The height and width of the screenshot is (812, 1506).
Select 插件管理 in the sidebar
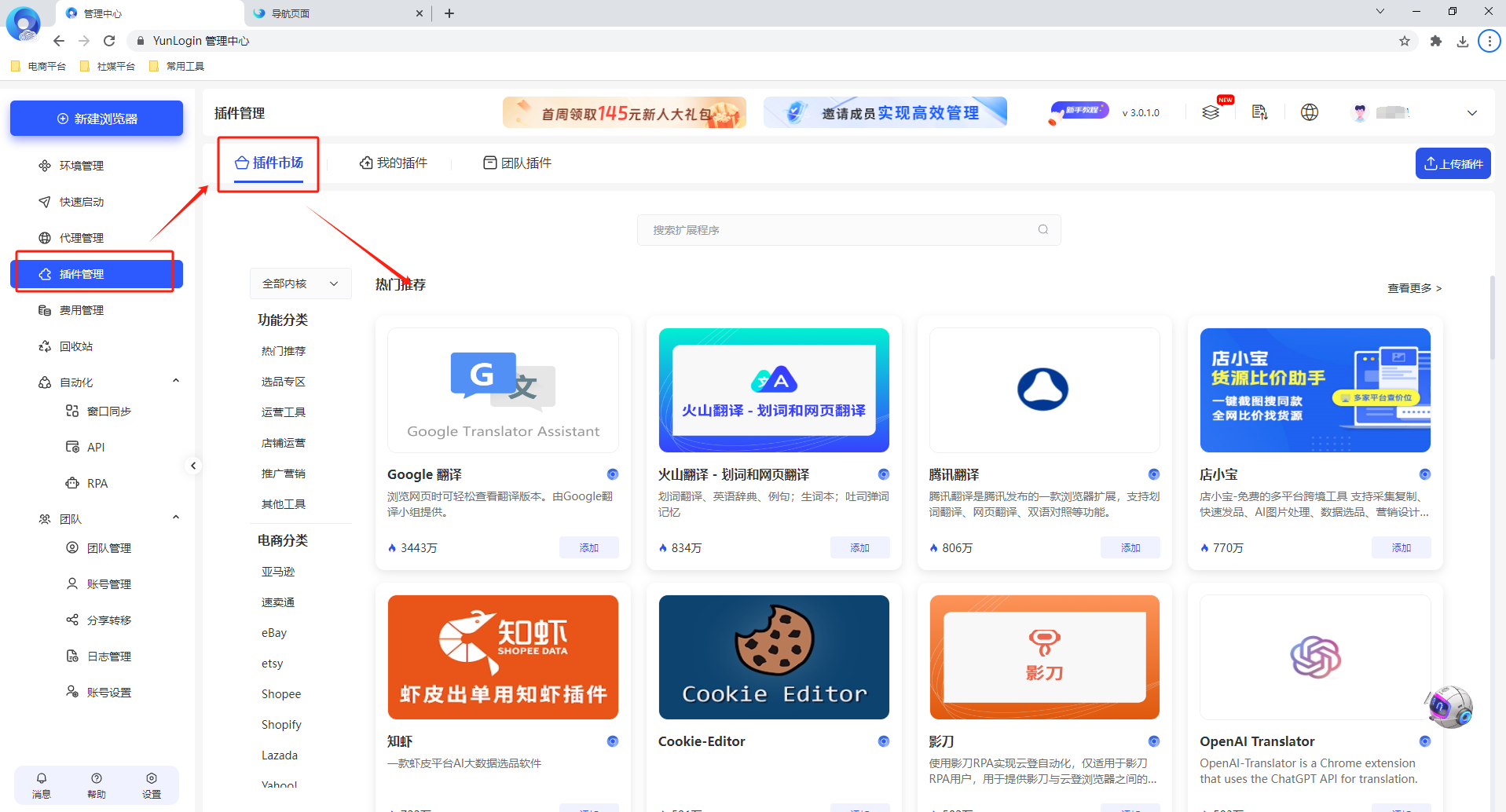click(97, 274)
